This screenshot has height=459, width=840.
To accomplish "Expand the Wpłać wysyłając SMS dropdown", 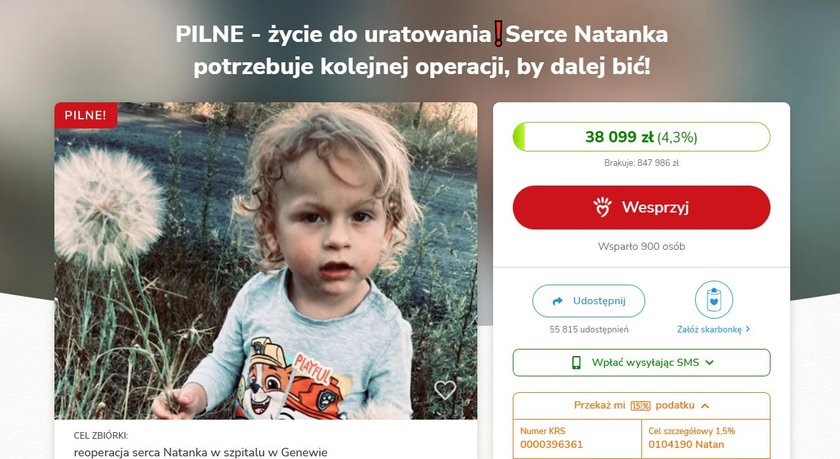I will 641,363.
